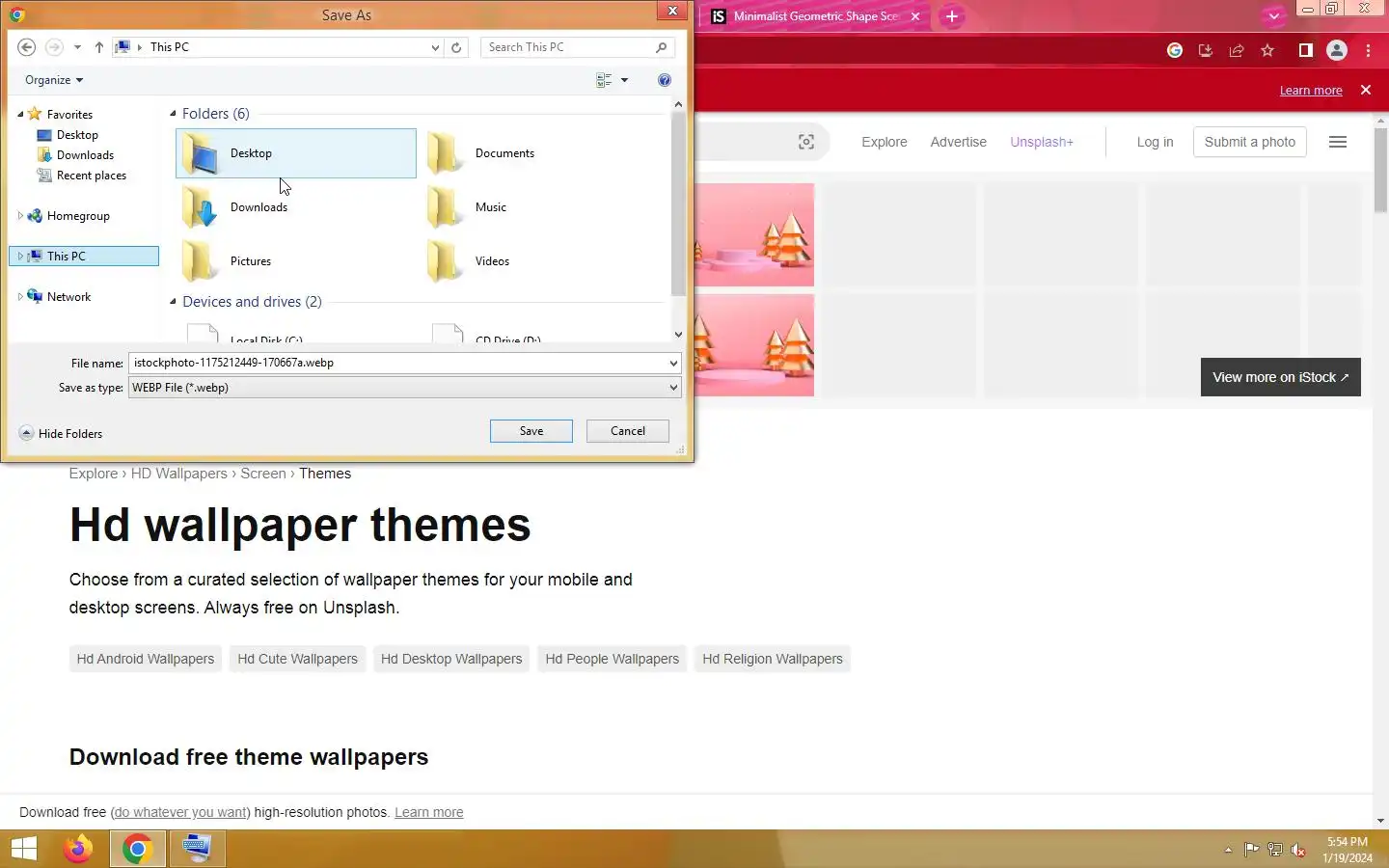Expand the Network tree node

tap(20, 297)
